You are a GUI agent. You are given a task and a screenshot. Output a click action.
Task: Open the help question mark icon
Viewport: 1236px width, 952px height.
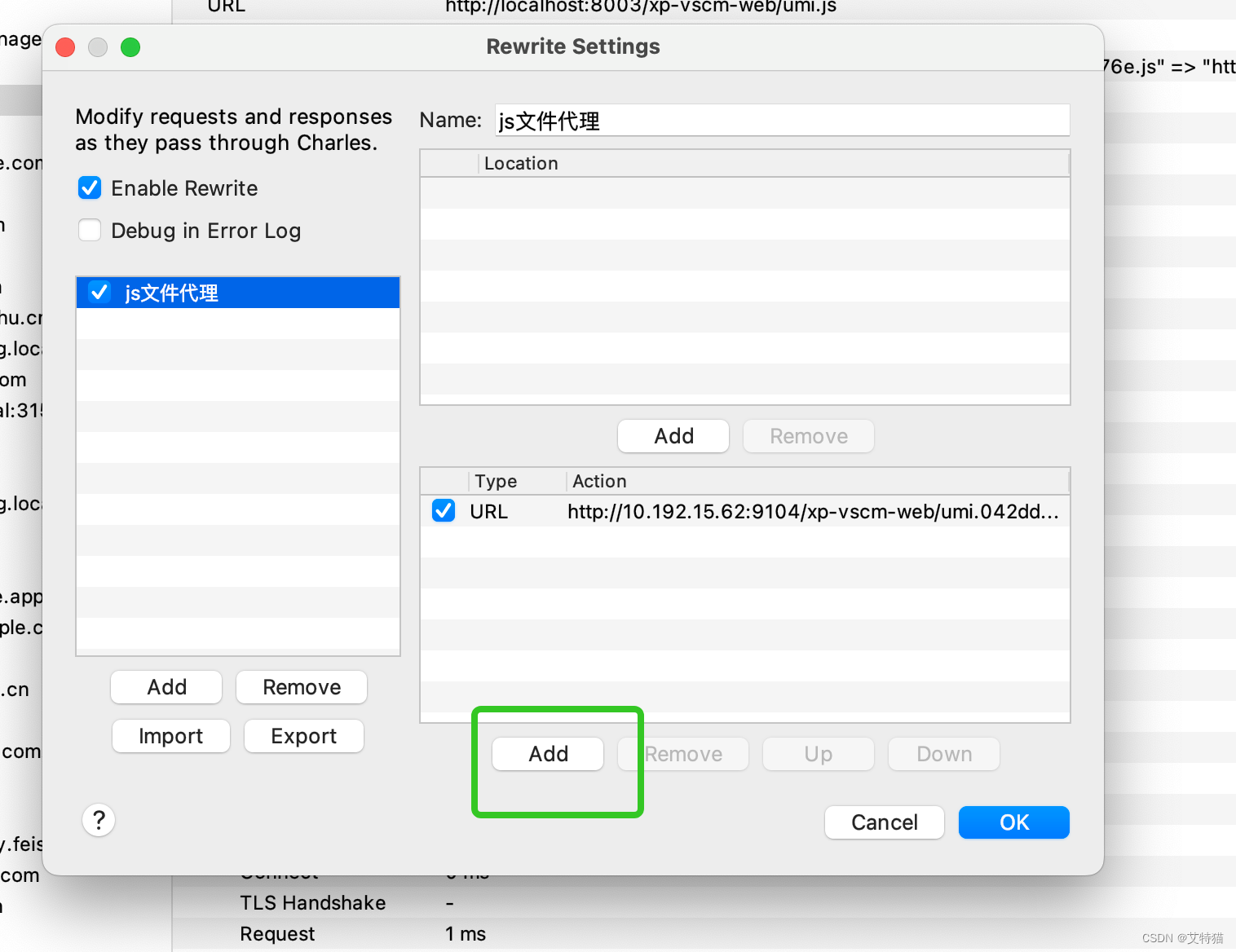click(x=99, y=820)
